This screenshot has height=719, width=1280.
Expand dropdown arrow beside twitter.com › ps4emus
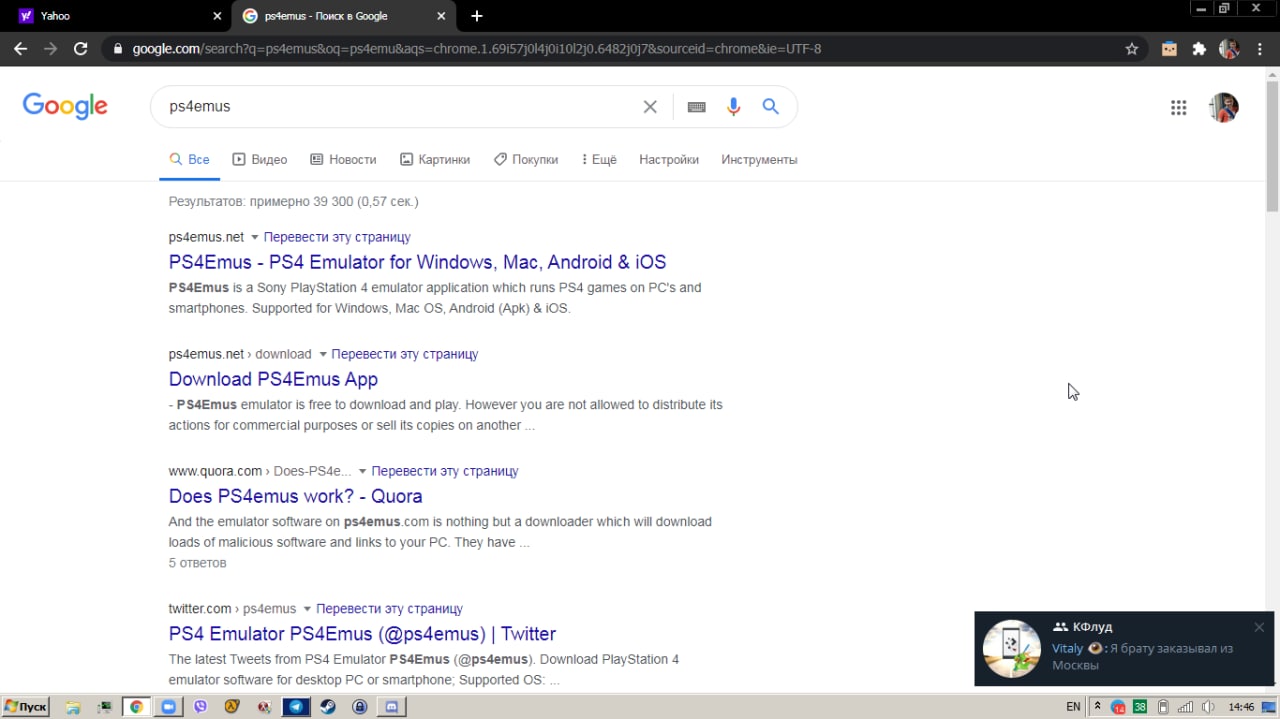coord(307,609)
